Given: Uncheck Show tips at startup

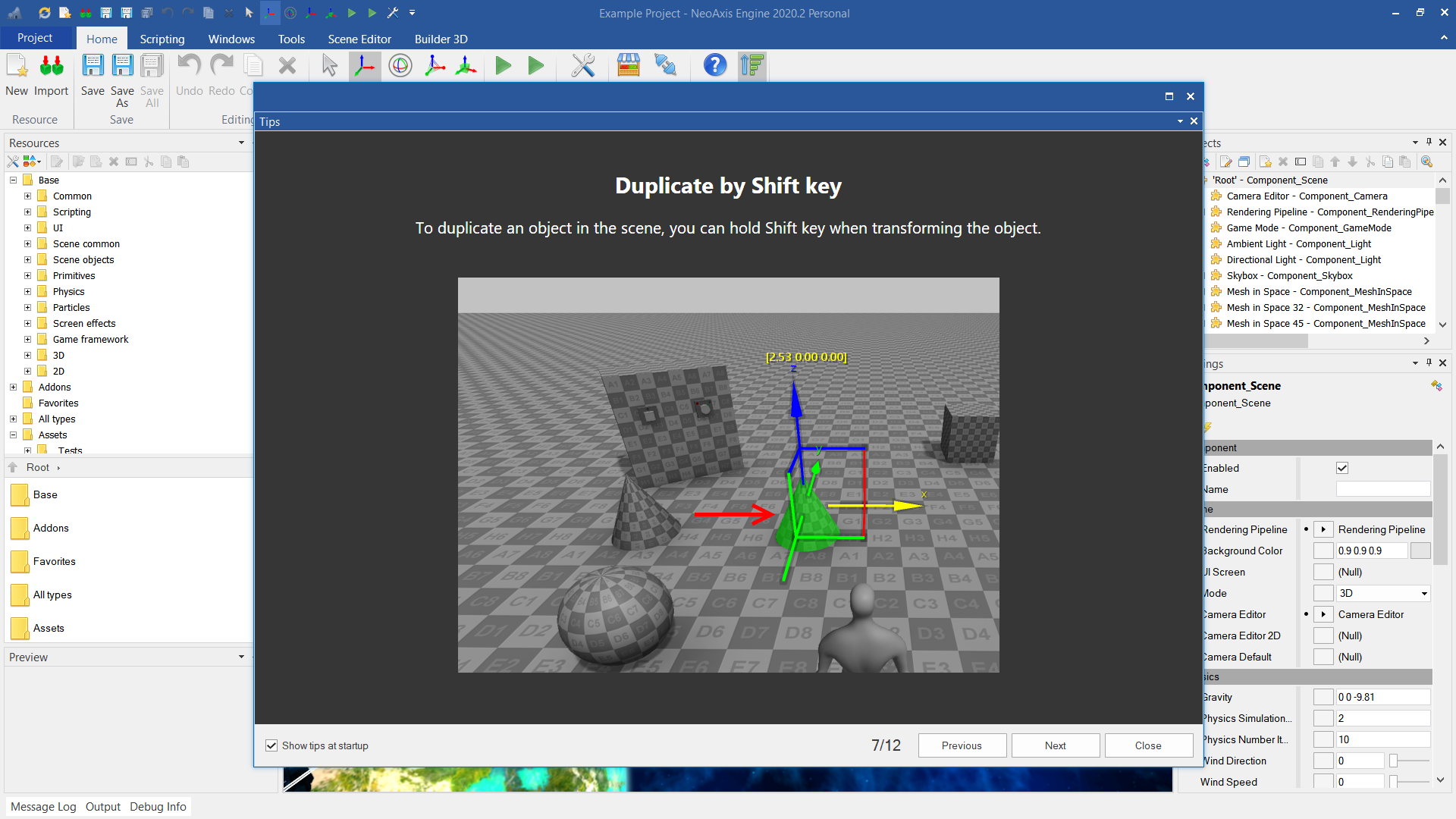Looking at the screenshot, I should (x=271, y=745).
